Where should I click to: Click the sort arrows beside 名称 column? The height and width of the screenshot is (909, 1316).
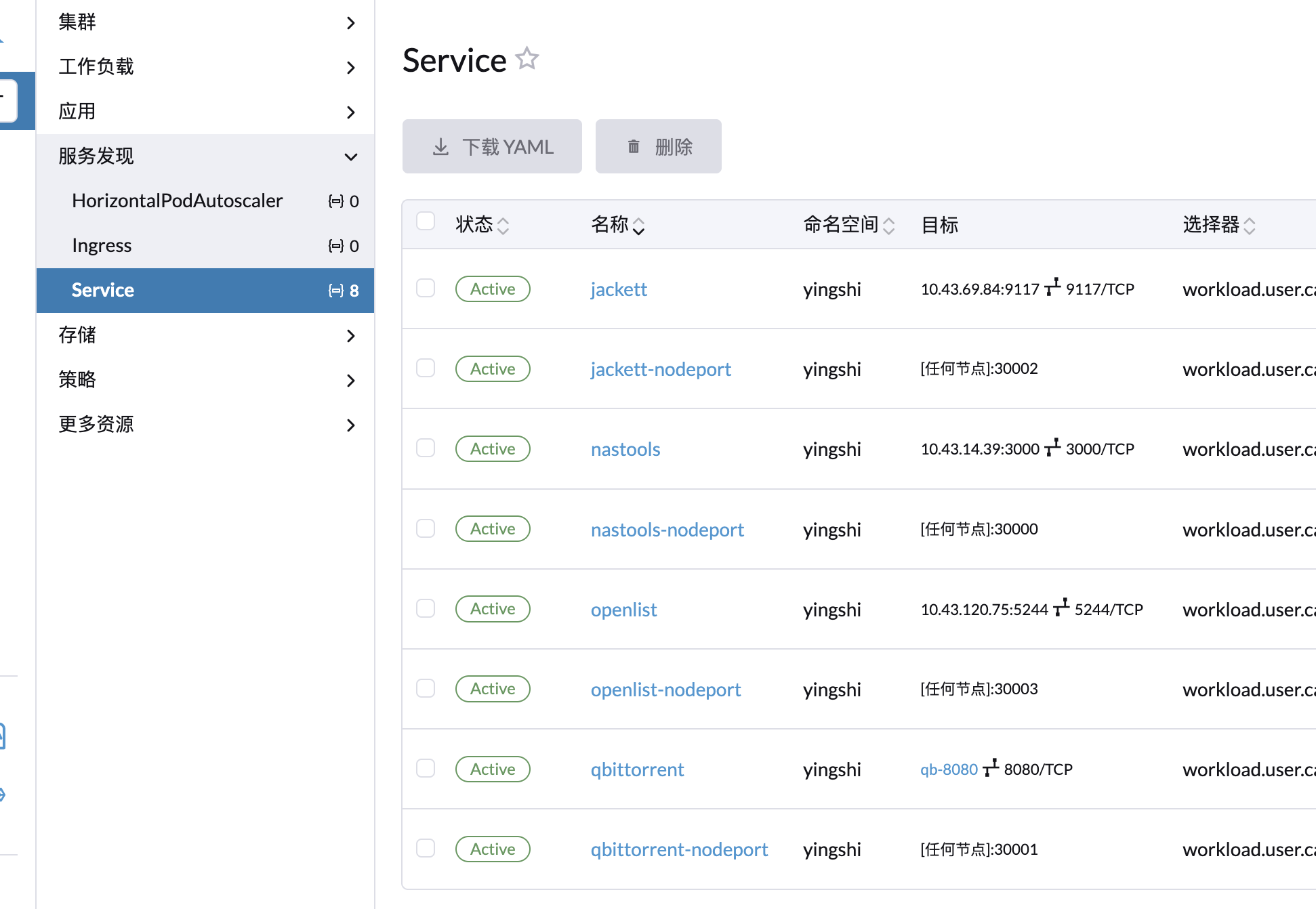tap(638, 226)
